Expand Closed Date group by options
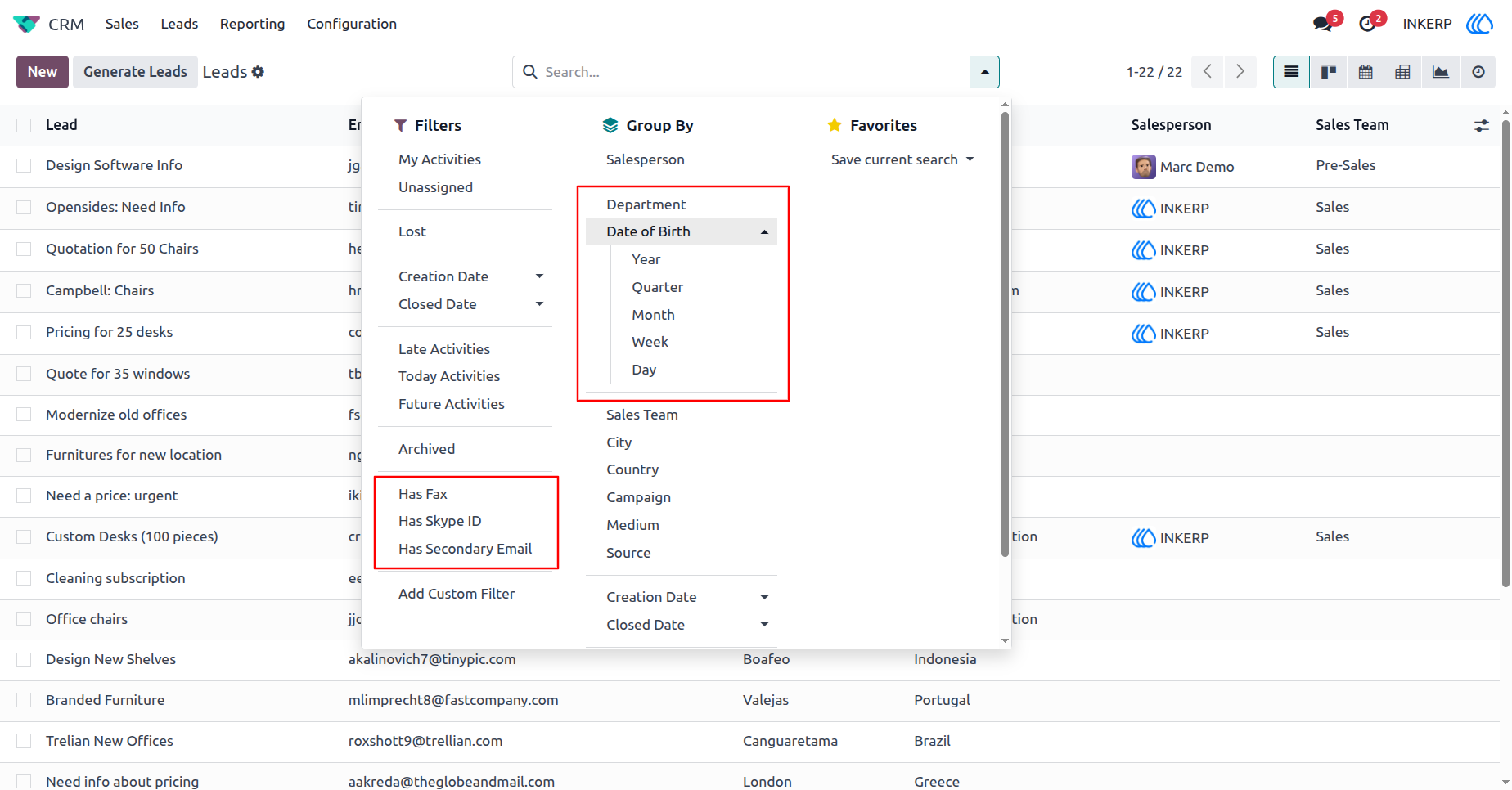The width and height of the screenshot is (1512, 790). pos(764,625)
